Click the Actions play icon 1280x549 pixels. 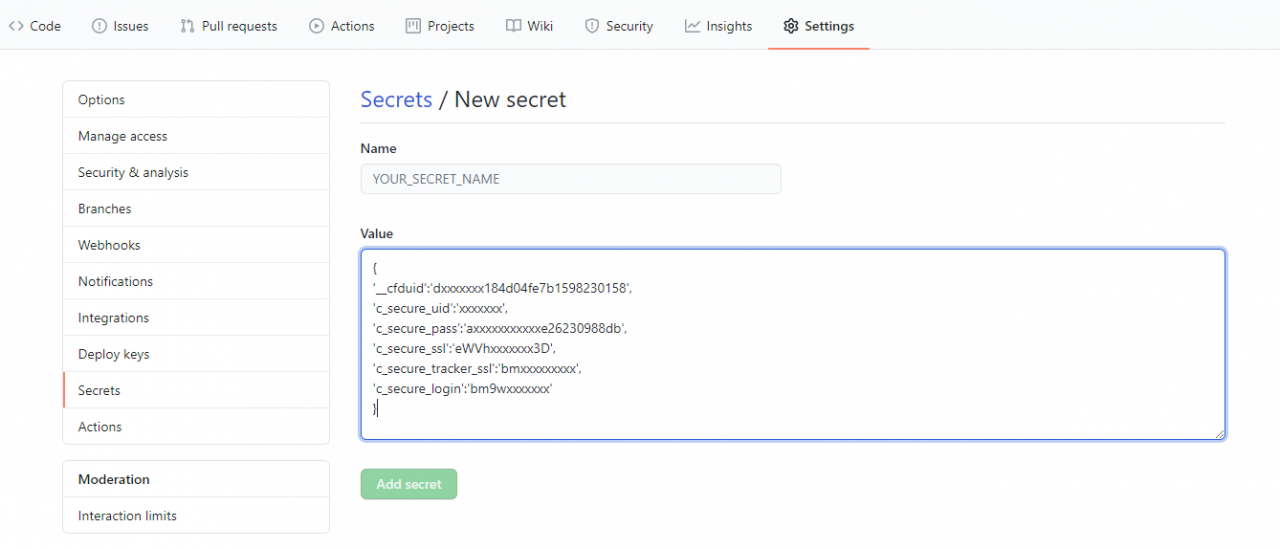[316, 26]
